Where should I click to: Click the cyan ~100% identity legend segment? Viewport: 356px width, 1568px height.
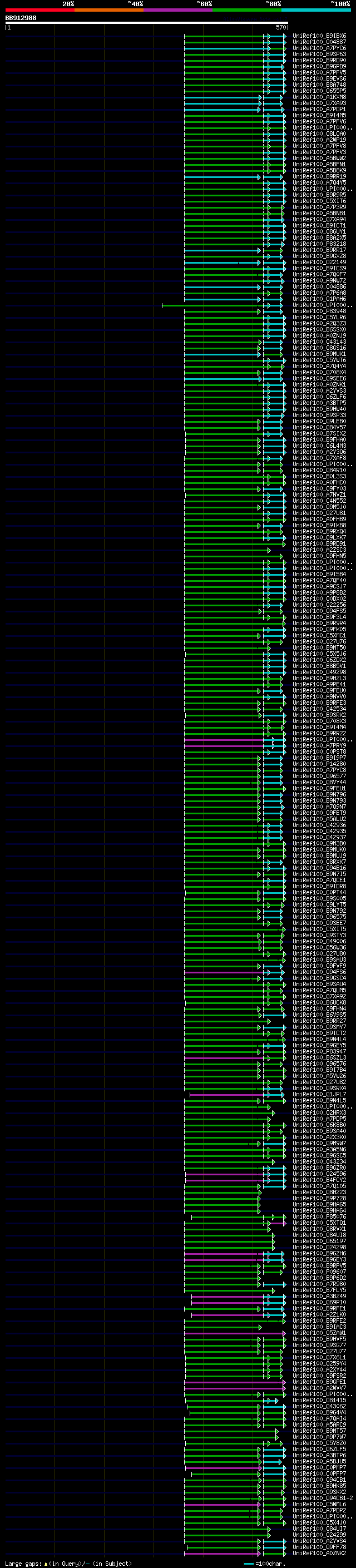click(x=316, y=10)
